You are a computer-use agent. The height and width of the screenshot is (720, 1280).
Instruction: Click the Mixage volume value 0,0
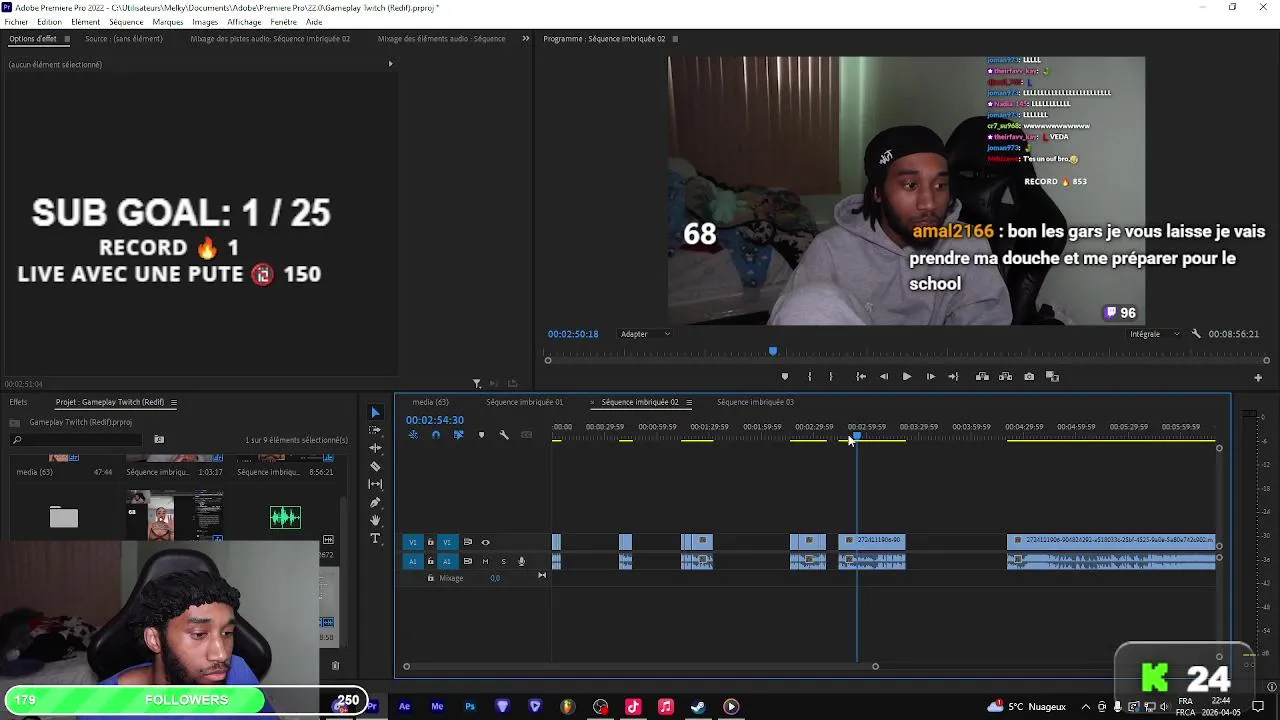[x=495, y=578]
